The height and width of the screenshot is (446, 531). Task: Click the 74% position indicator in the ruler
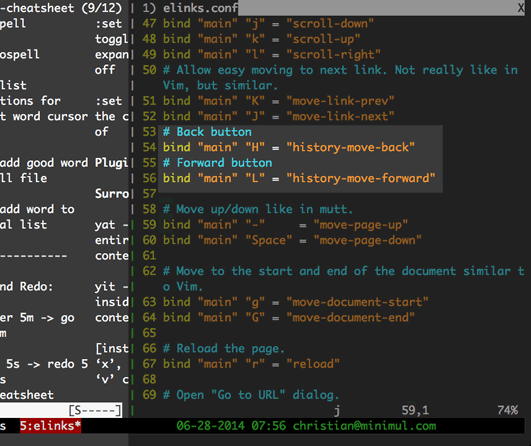(508, 410)
